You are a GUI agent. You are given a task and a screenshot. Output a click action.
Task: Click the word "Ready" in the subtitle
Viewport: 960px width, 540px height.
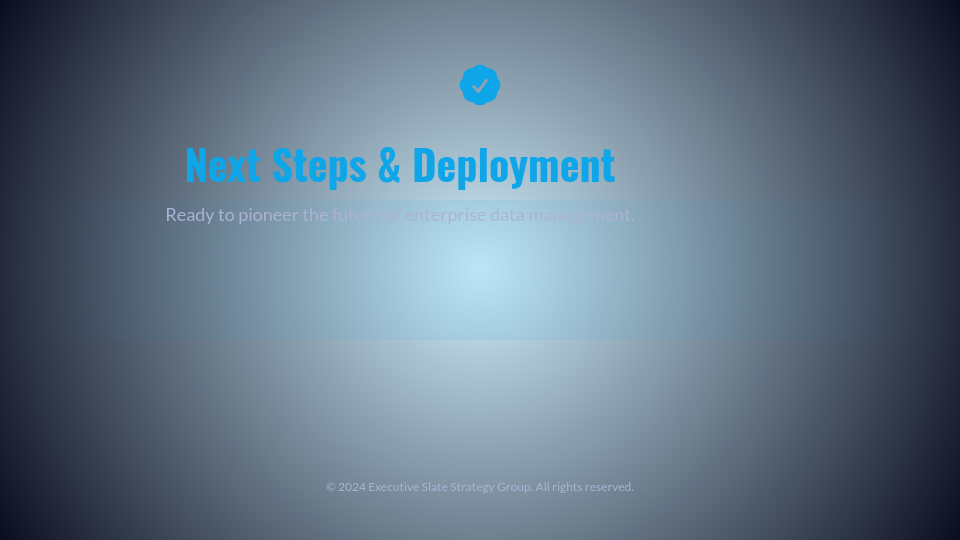click(x=189, y=215)
